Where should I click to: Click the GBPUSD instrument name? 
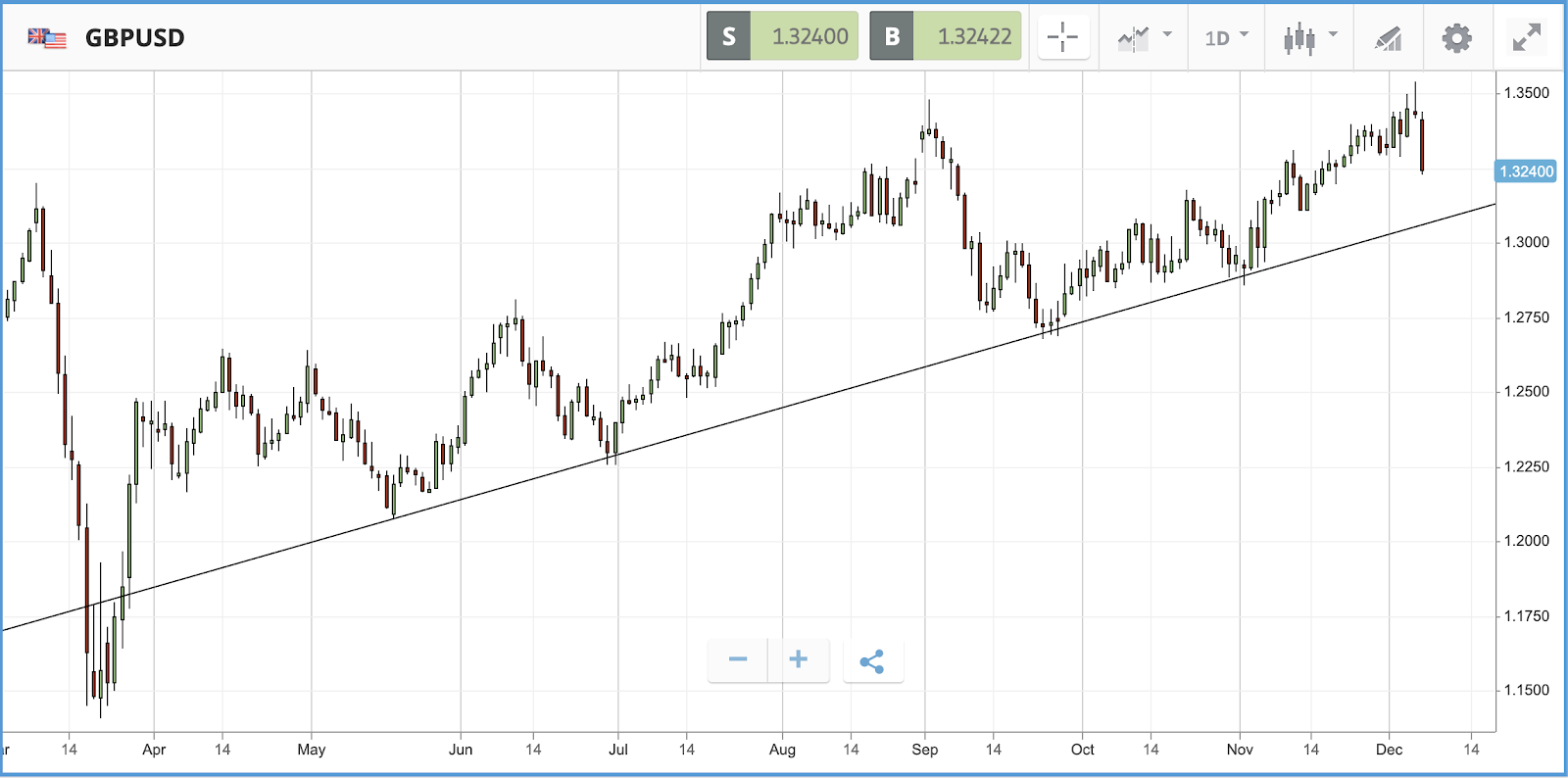click(135, 38)
